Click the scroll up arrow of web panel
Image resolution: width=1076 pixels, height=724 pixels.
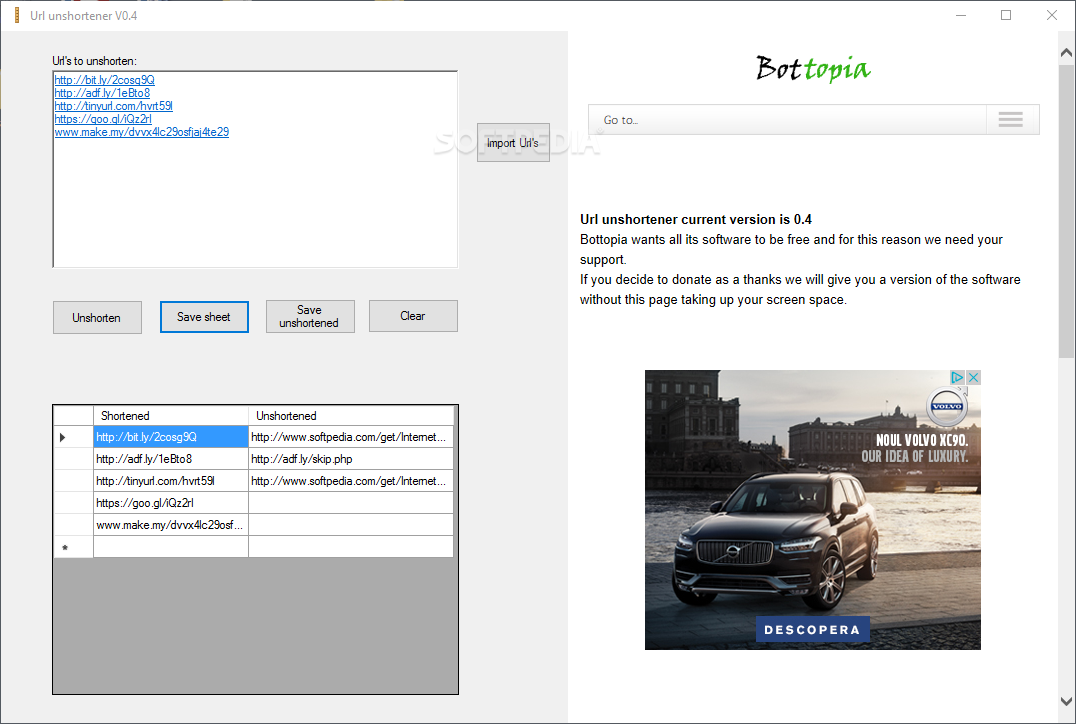pos(1066,52)
